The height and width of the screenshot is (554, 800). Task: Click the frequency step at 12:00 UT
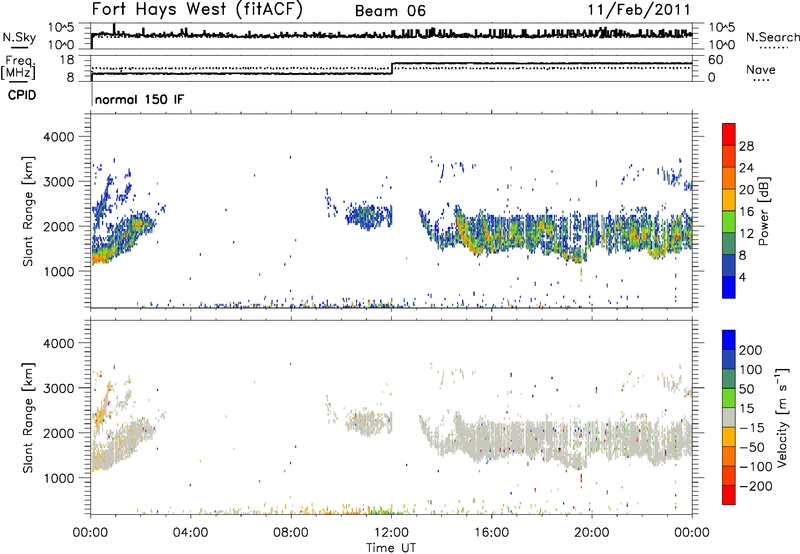tap(392, 68)
